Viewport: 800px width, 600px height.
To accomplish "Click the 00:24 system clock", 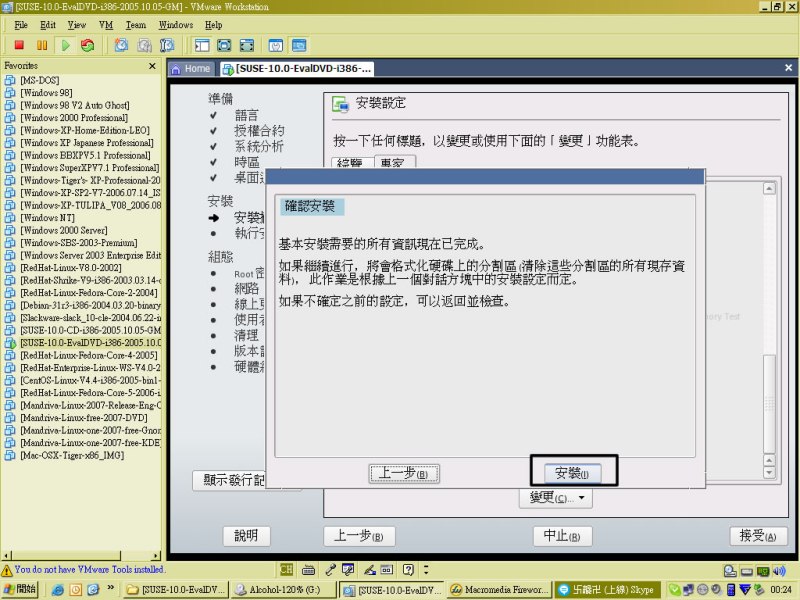I will point(781,590).
